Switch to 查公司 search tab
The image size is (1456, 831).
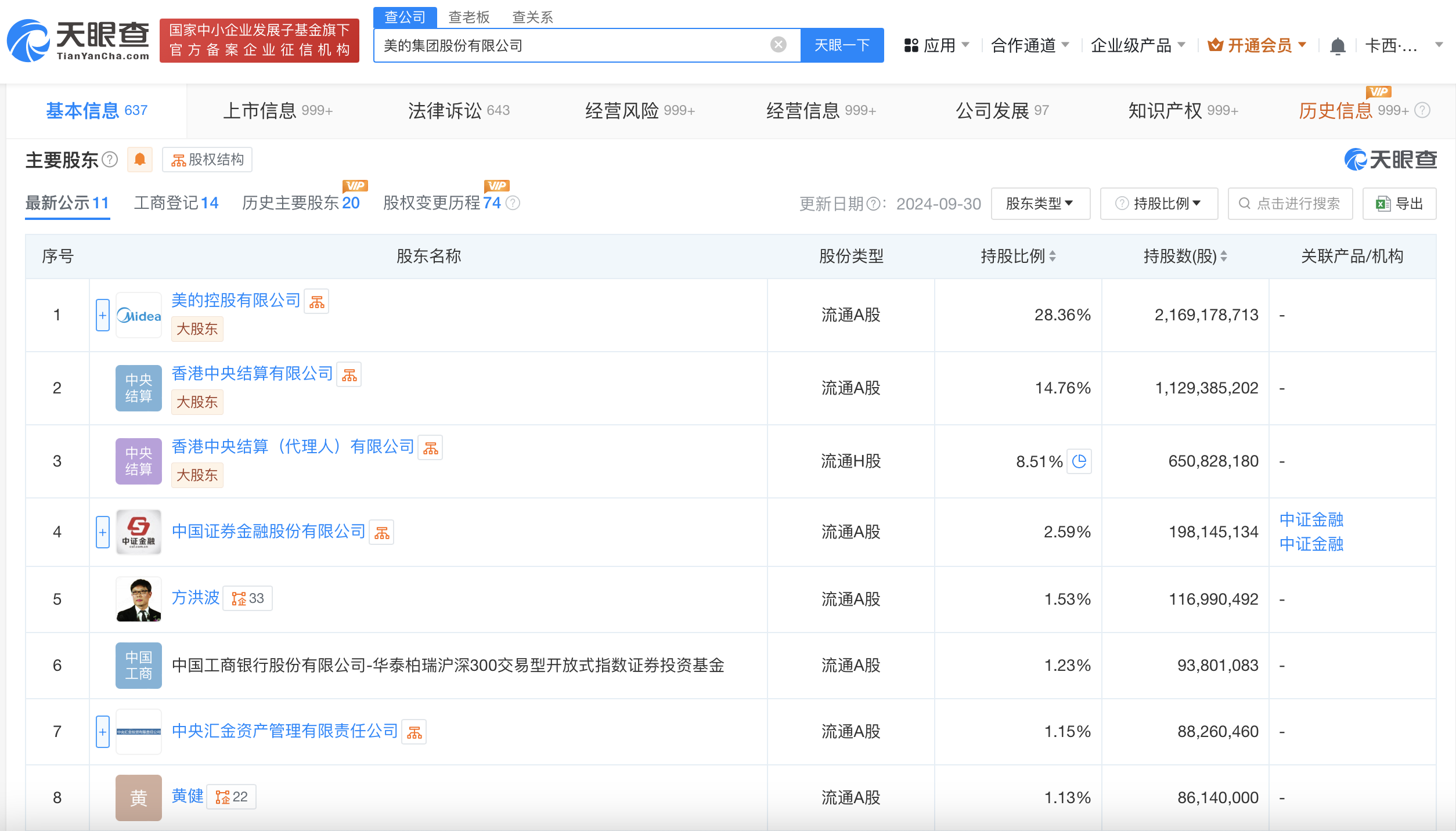[405, 17]
